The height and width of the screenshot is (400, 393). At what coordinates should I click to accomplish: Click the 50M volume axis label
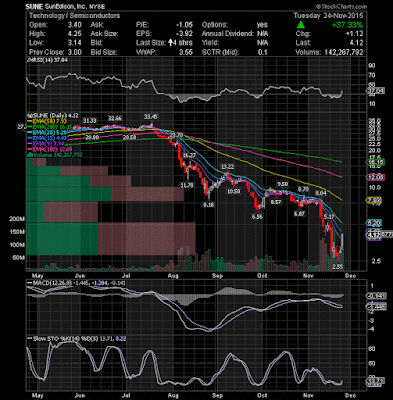pyautogui.click(x=18, y=257)
